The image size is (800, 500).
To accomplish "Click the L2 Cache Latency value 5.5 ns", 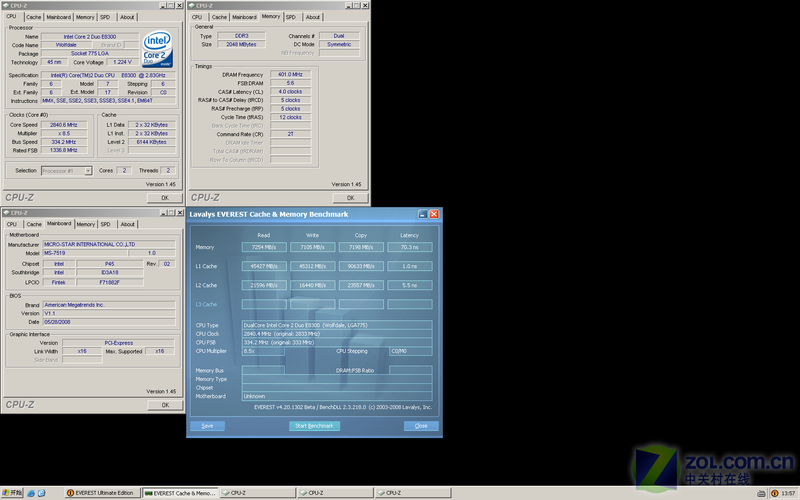I will click(410, 286).
